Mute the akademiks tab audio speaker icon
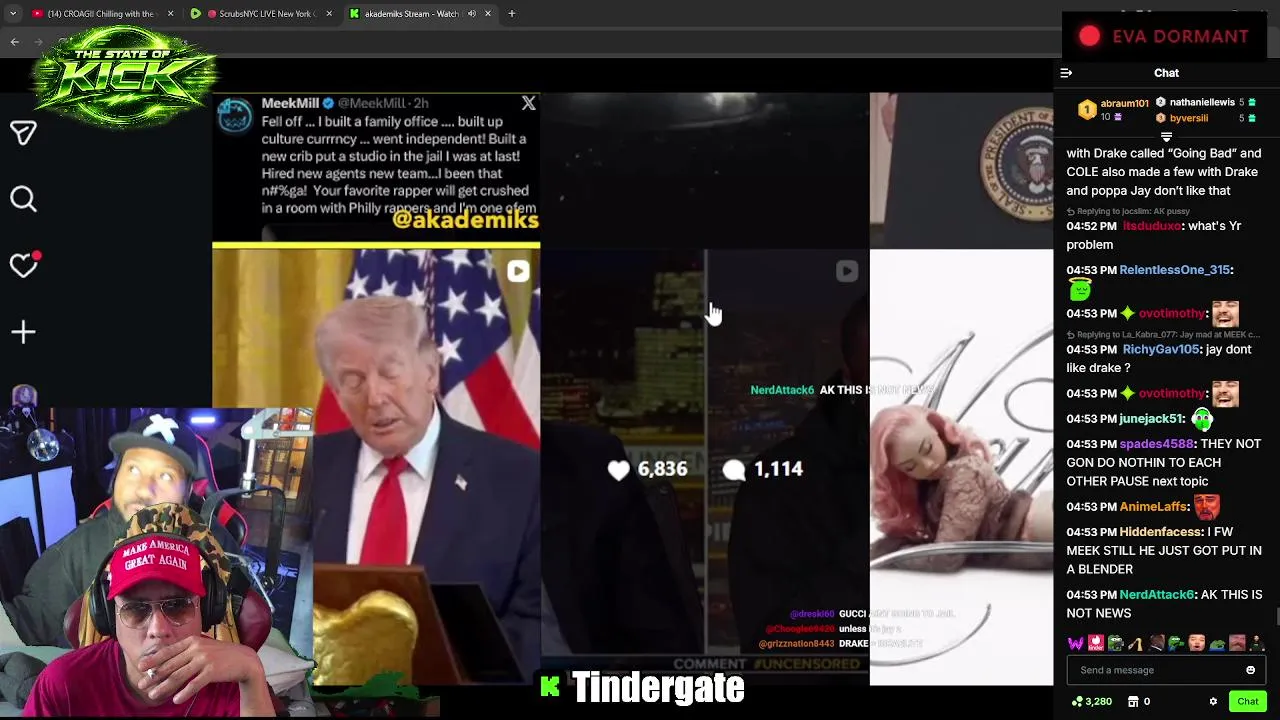This screenshot has height=720, width=1280. tap(471, 14)
